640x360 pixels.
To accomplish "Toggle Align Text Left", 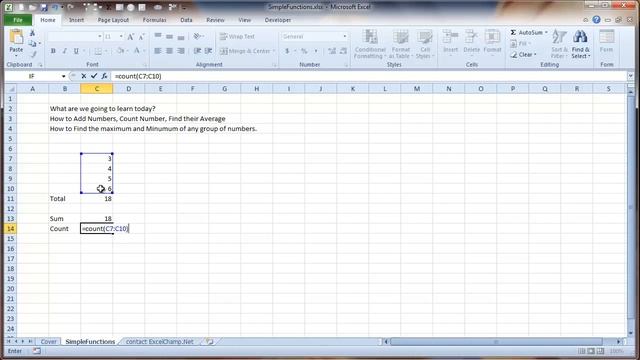I will 158,51.
